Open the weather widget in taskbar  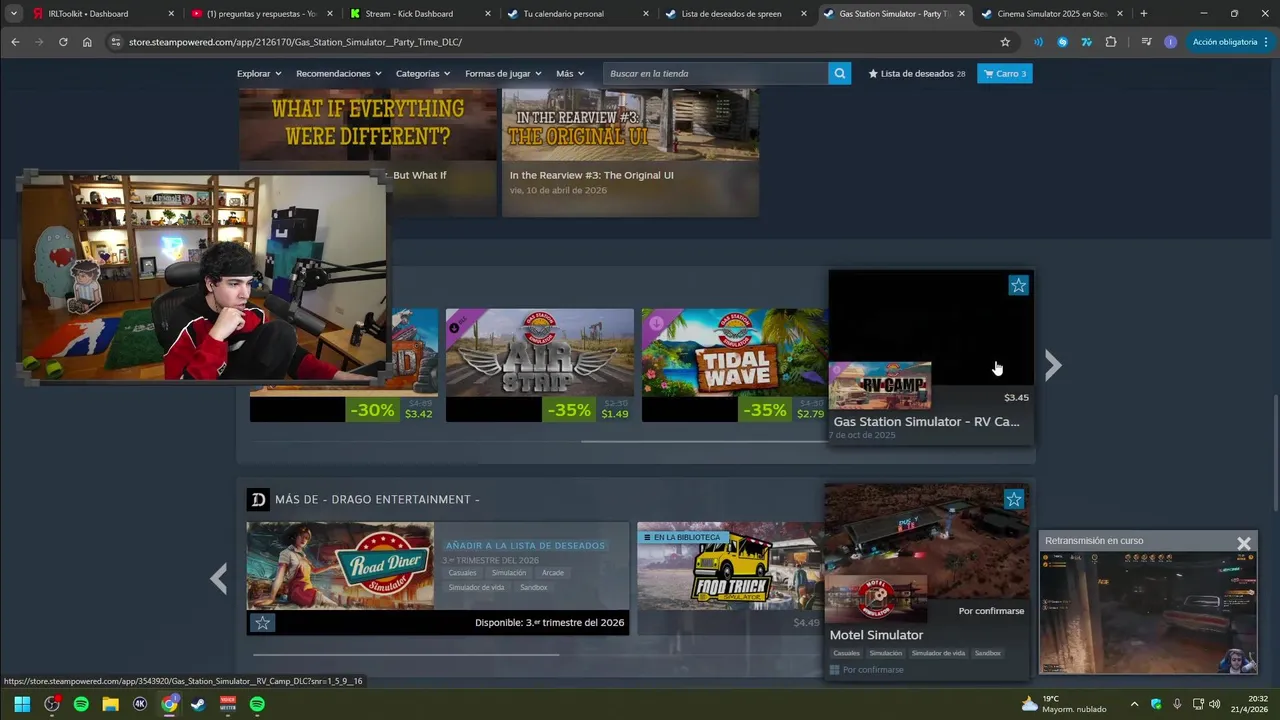(x=1063, y=704)
